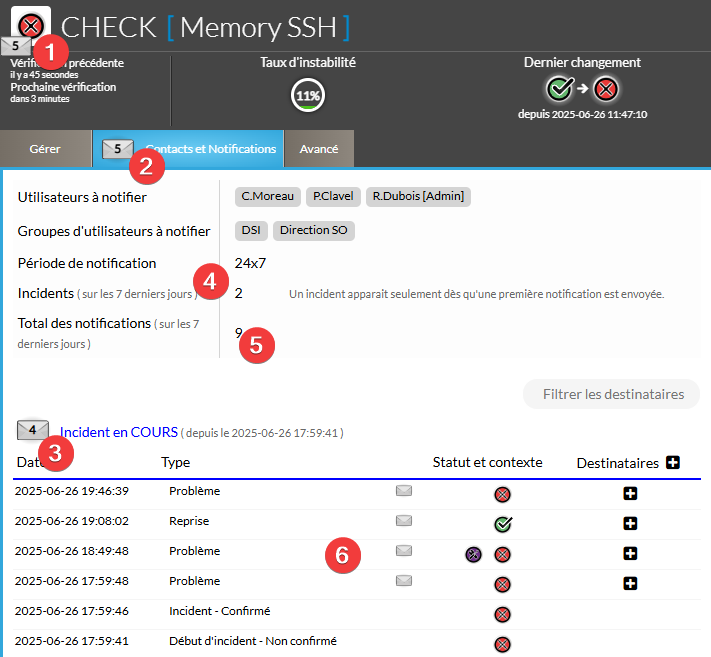Click the green OK icon under Dernier changement
Screen dimensions: 711x657
[x=561, y=89]
